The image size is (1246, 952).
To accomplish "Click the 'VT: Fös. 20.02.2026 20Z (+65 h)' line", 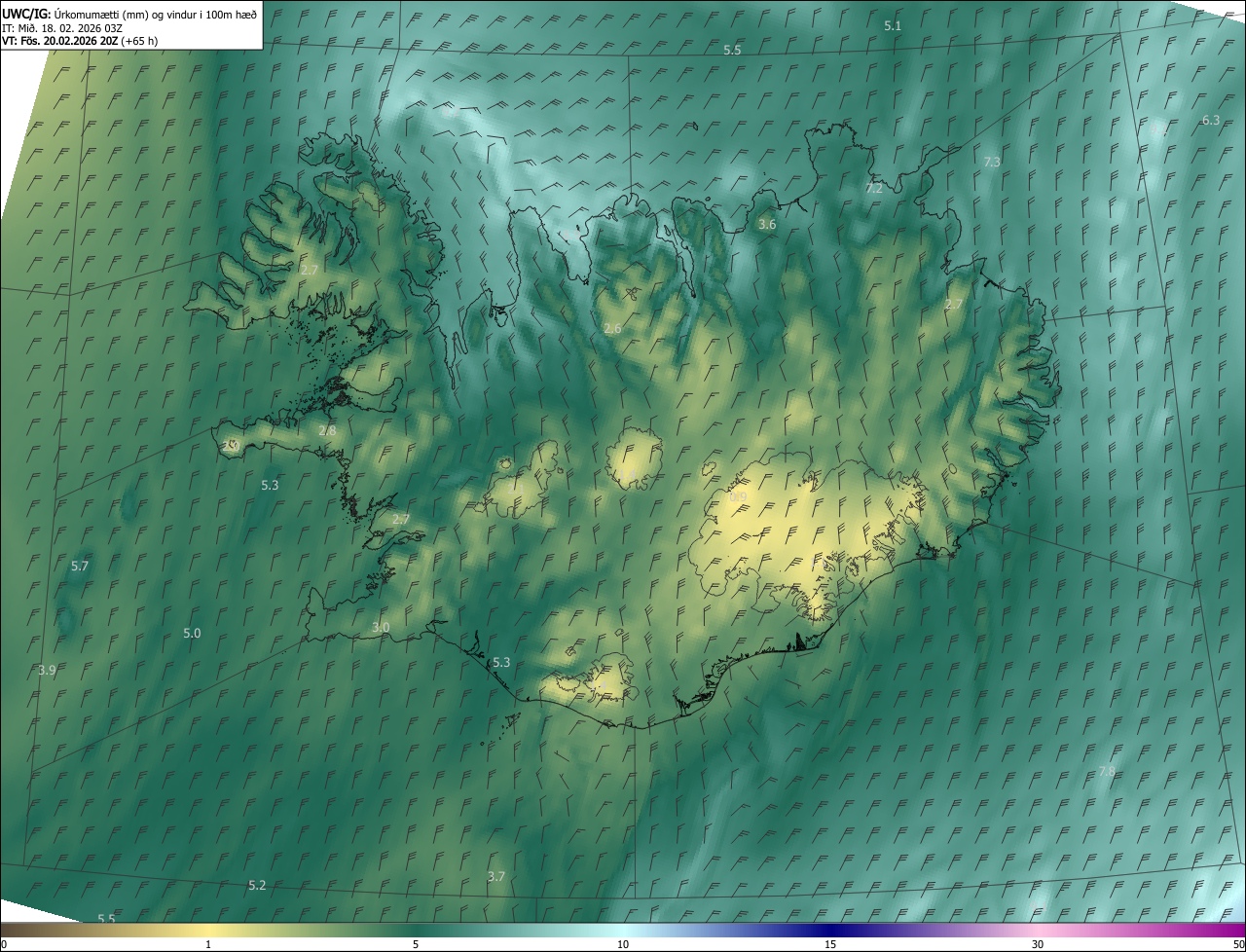I will coord(80,41).
